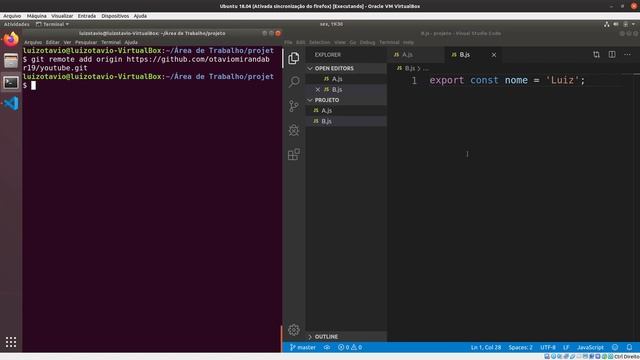Open Arquivo menu in VirtualBox menu bar
The image size is (640, 360).
tap(12, 16)
